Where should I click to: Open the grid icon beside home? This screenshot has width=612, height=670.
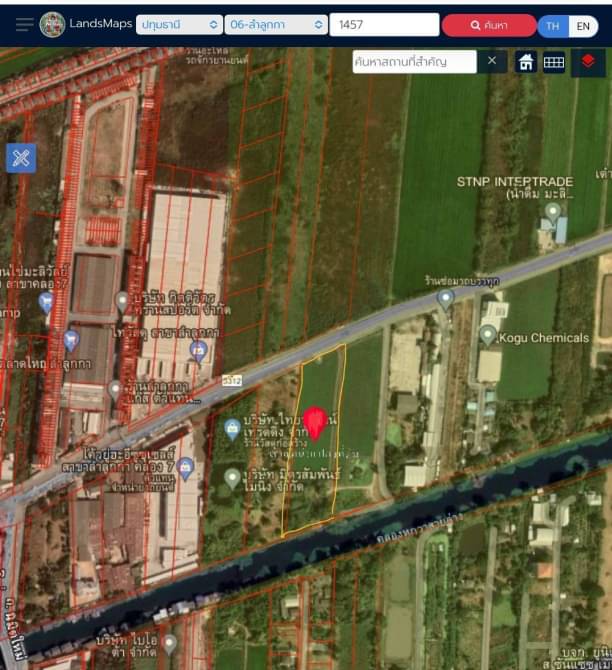553,62
